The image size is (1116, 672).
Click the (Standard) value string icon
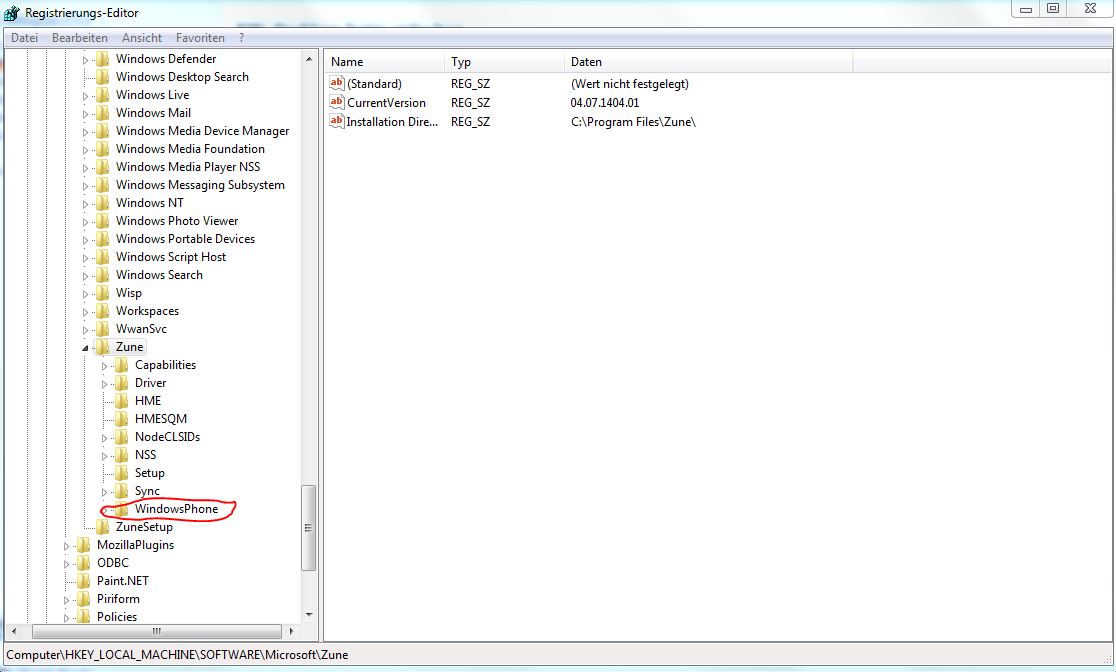pyautogui.click(x=337, y=83)
